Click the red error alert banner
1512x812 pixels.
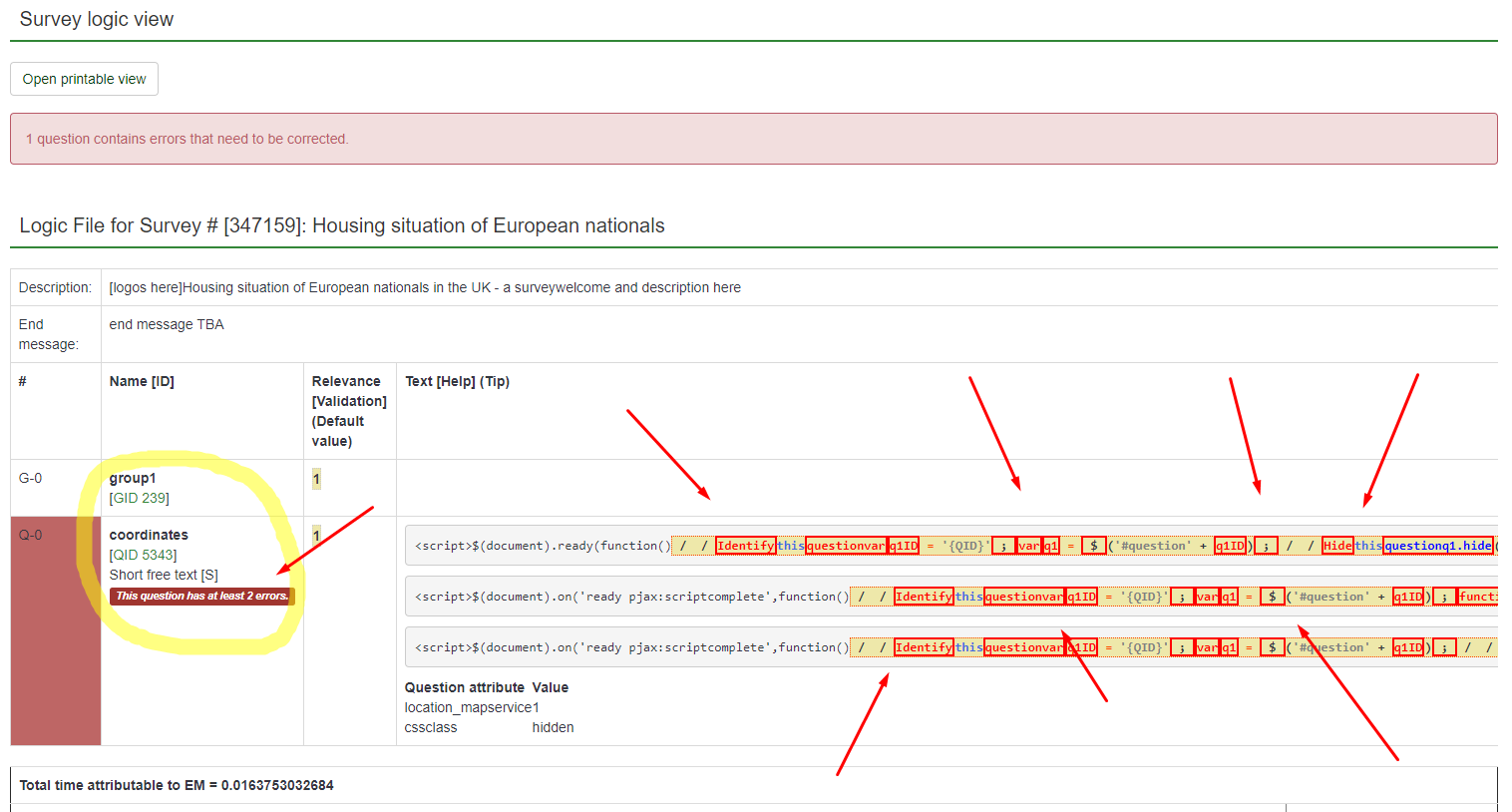[x=753, y=139]
